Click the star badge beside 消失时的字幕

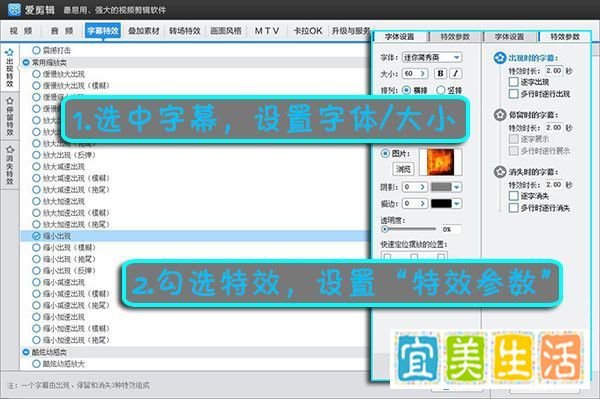coord(500,172)
